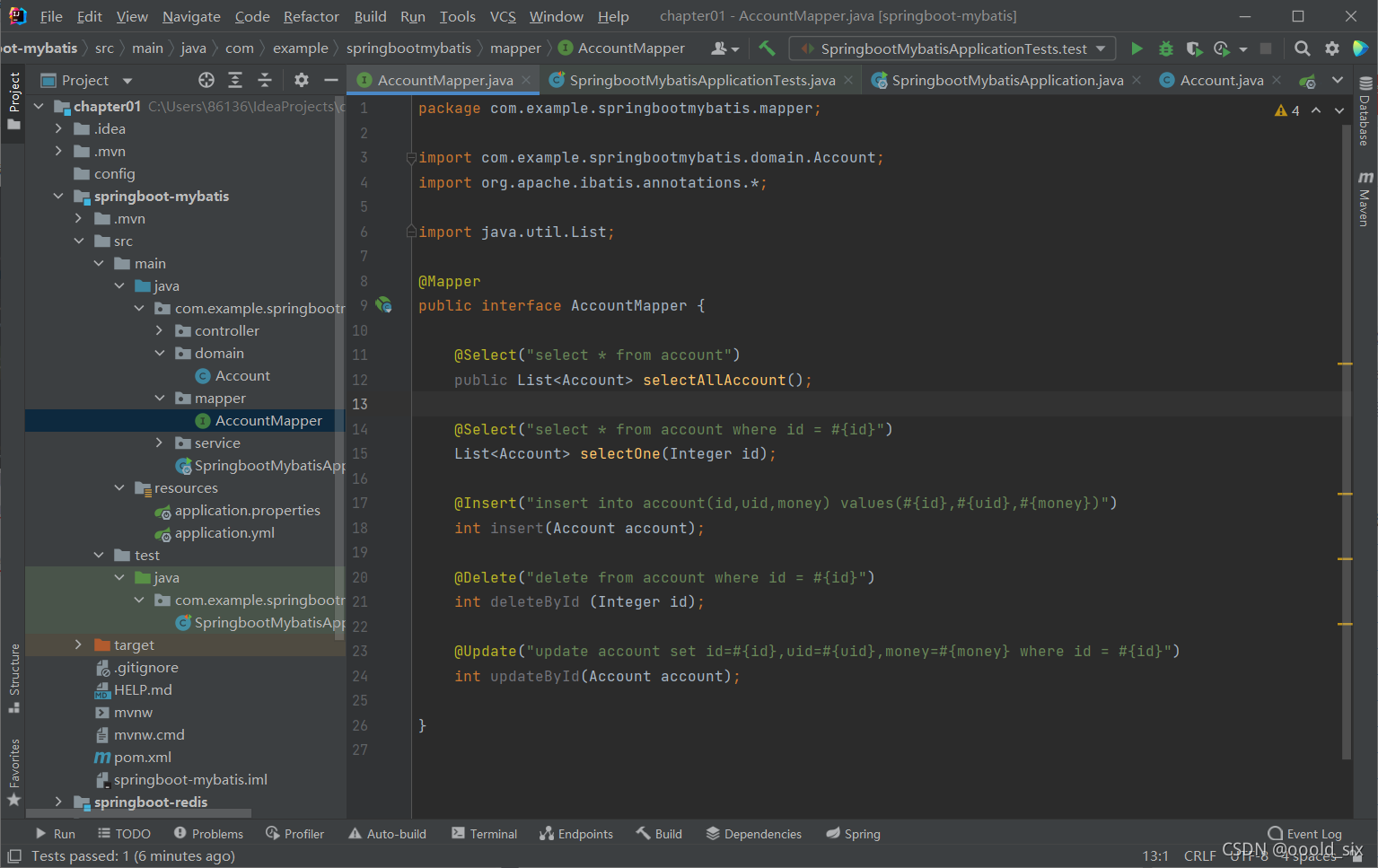Click Select Opened File target icon
The width and height of the screenshot is (1378, 868).
pos(206,80)
